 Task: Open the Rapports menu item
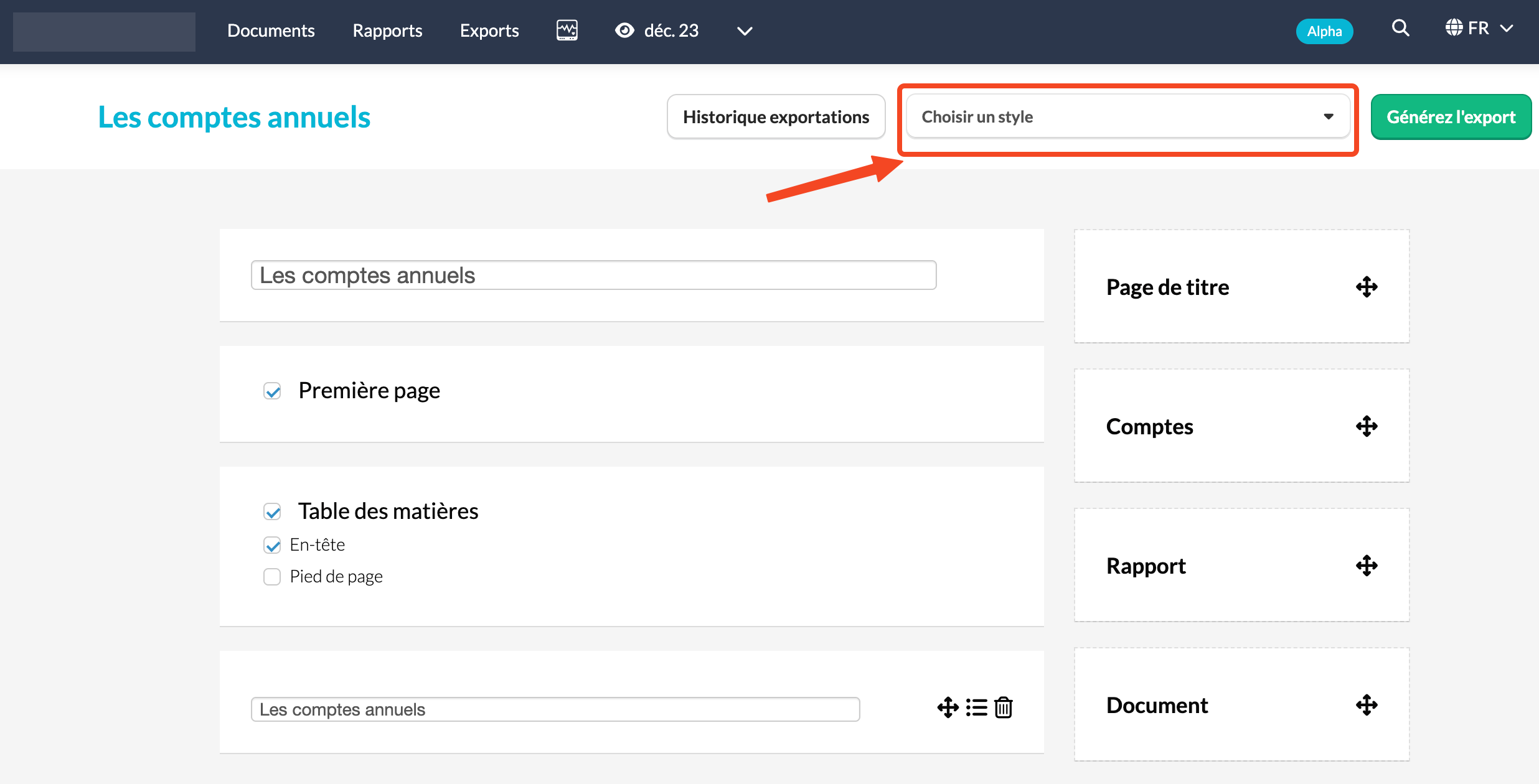(x=387, y=30)
